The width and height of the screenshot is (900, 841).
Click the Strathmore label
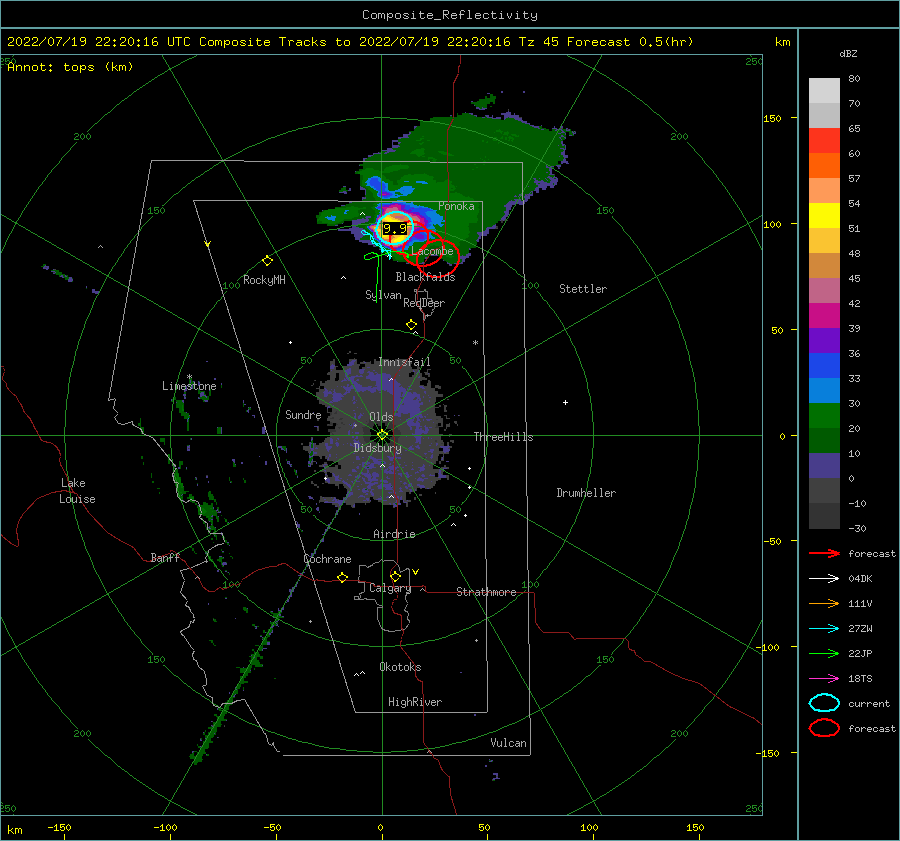486,592
